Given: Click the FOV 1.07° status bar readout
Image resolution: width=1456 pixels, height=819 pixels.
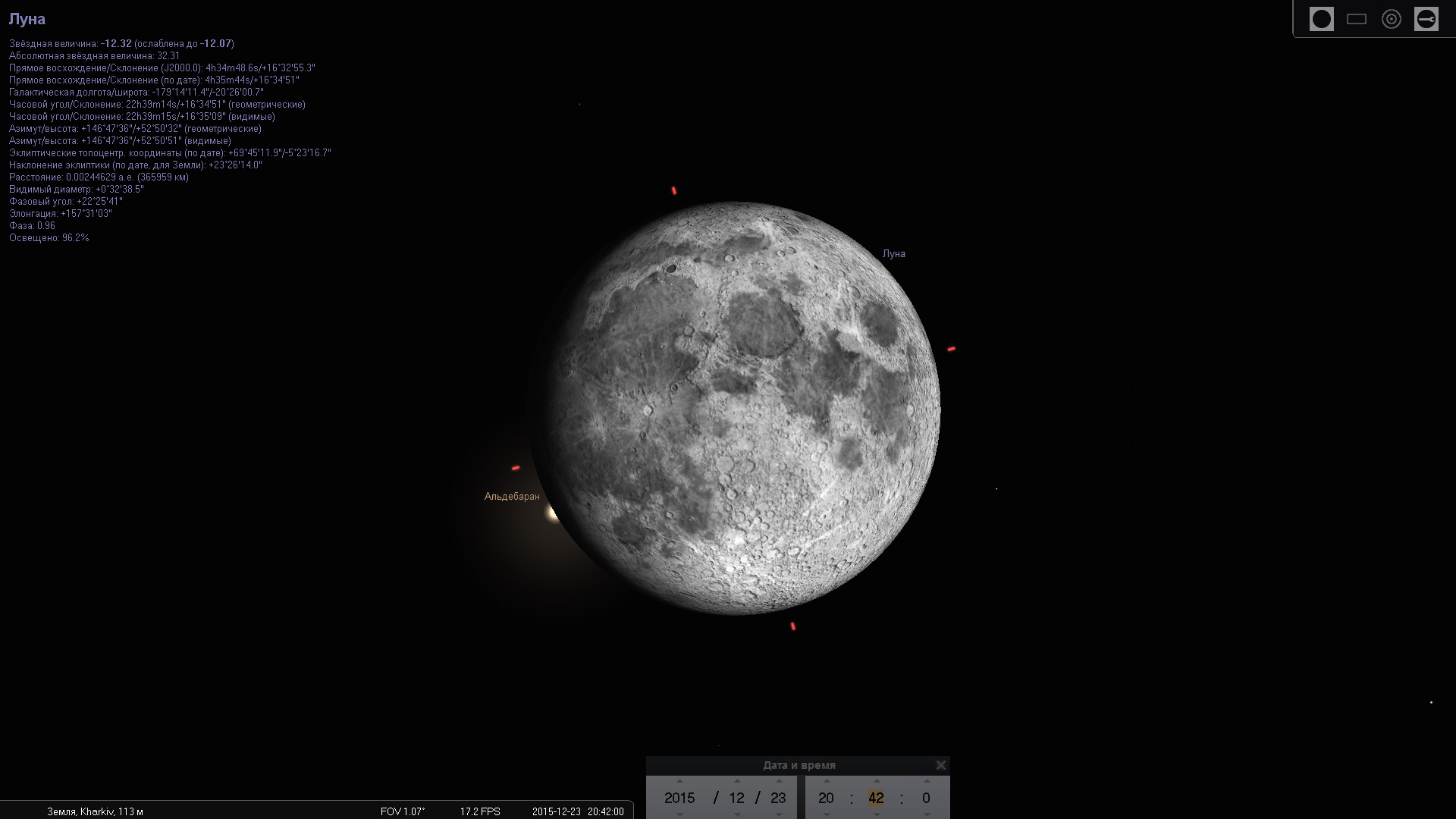Looking at the screenshot, I should click(403, 811).
